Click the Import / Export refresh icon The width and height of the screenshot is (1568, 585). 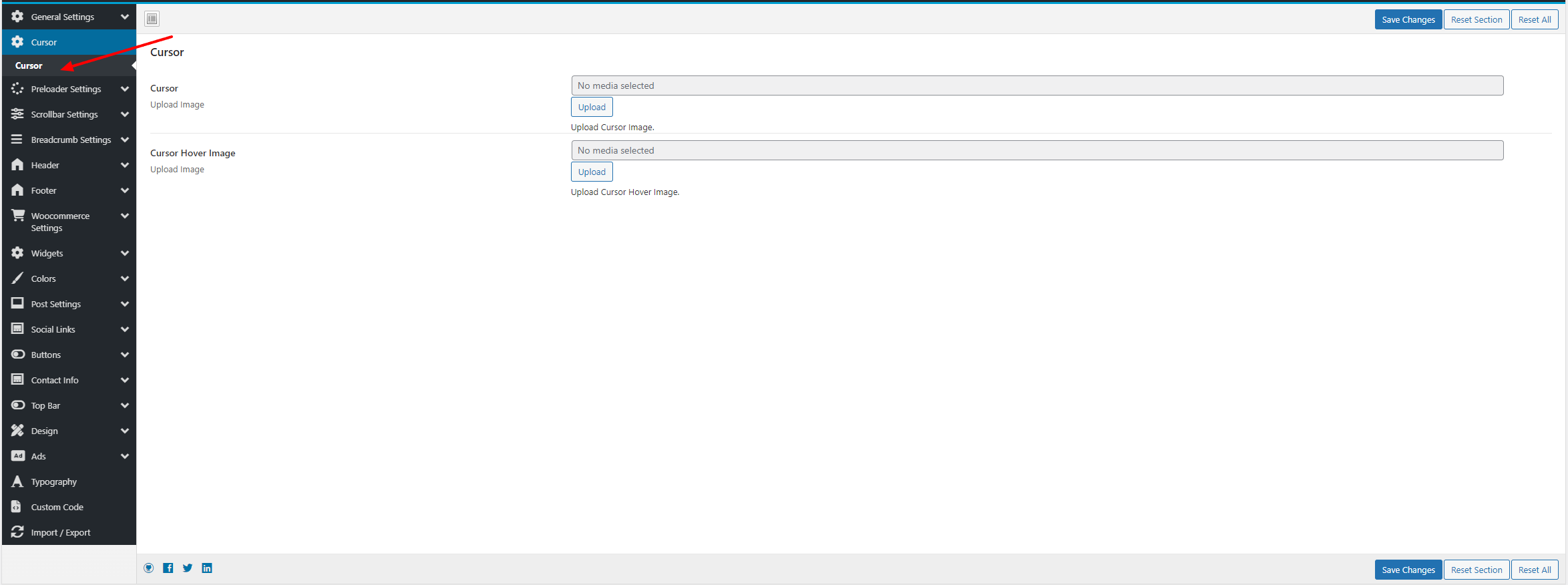click(17, 532)
